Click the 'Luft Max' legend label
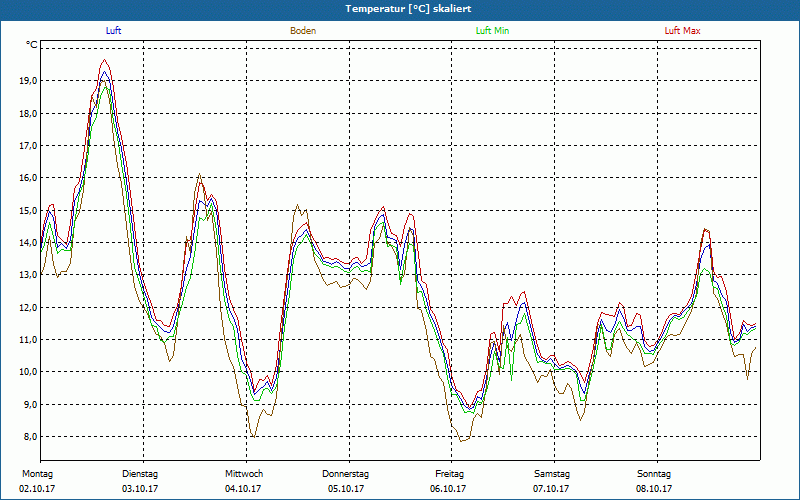This screenshot has height=500, width=800. 682,31
